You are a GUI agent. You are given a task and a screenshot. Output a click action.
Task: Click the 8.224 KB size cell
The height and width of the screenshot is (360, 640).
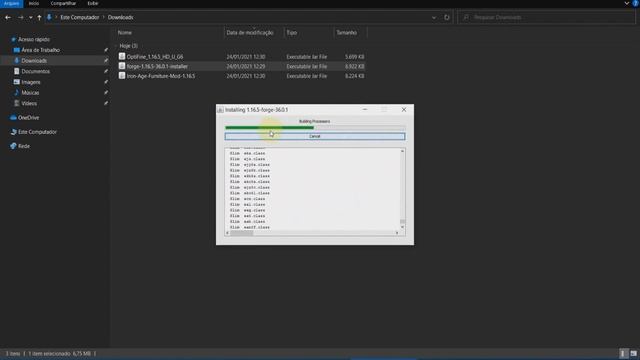tap(354, 76)
